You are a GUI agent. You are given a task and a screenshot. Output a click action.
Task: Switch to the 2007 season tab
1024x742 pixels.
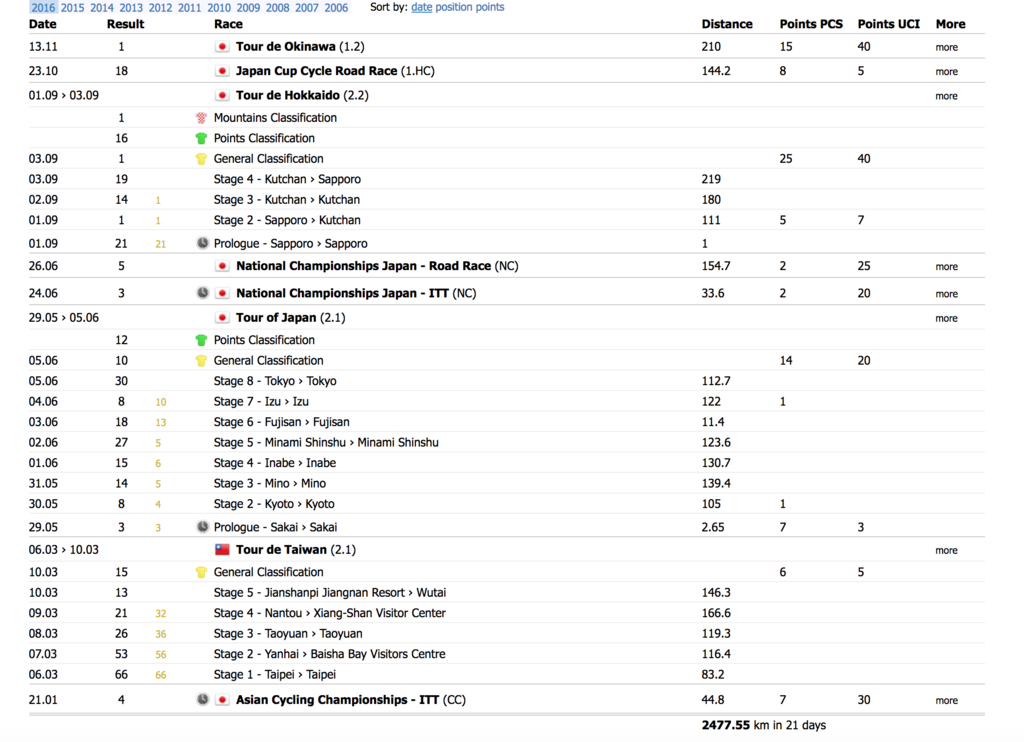pyautogui.click(x=307, y=7)
